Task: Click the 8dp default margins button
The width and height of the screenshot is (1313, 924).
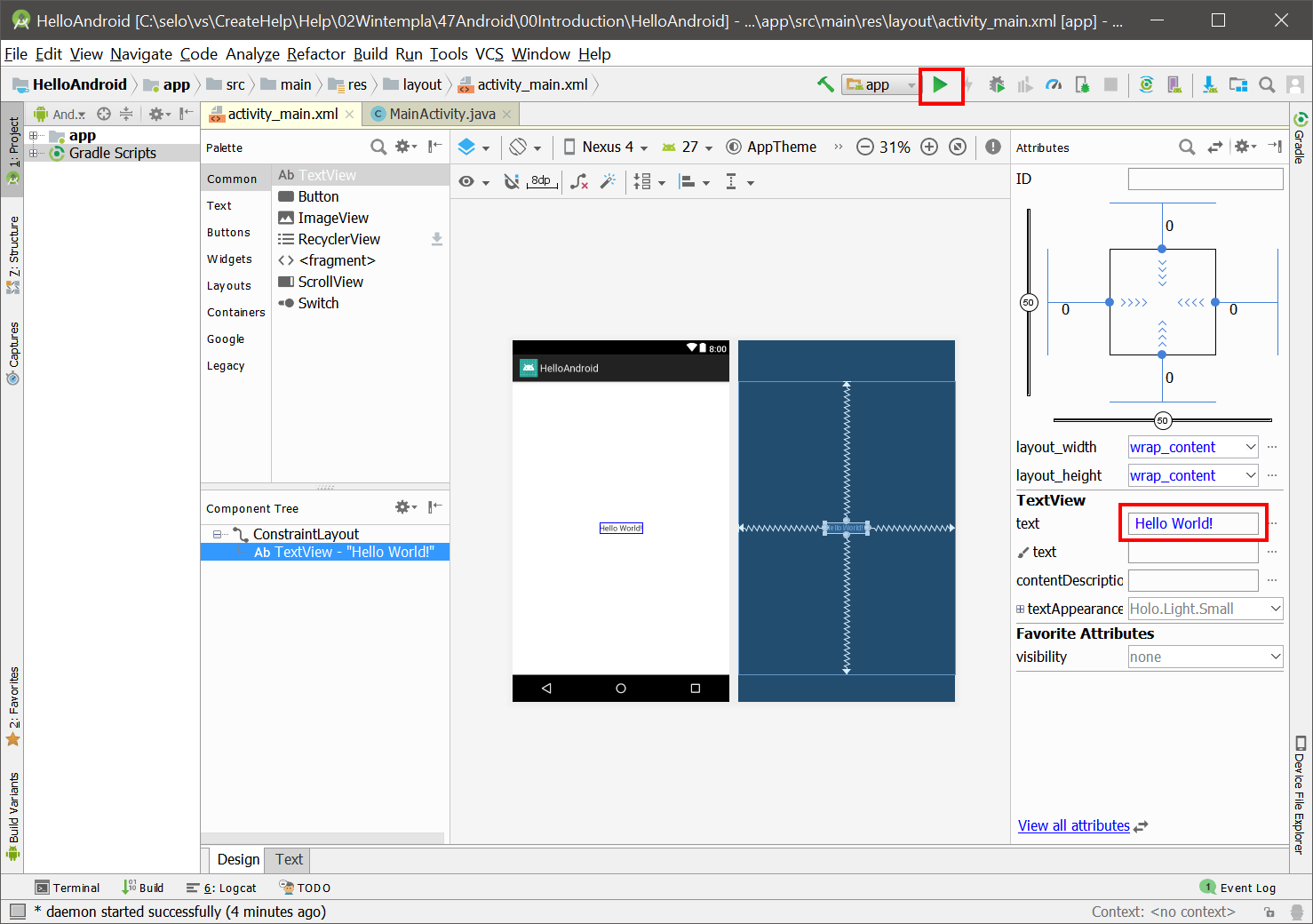Action: coord(541,181)
